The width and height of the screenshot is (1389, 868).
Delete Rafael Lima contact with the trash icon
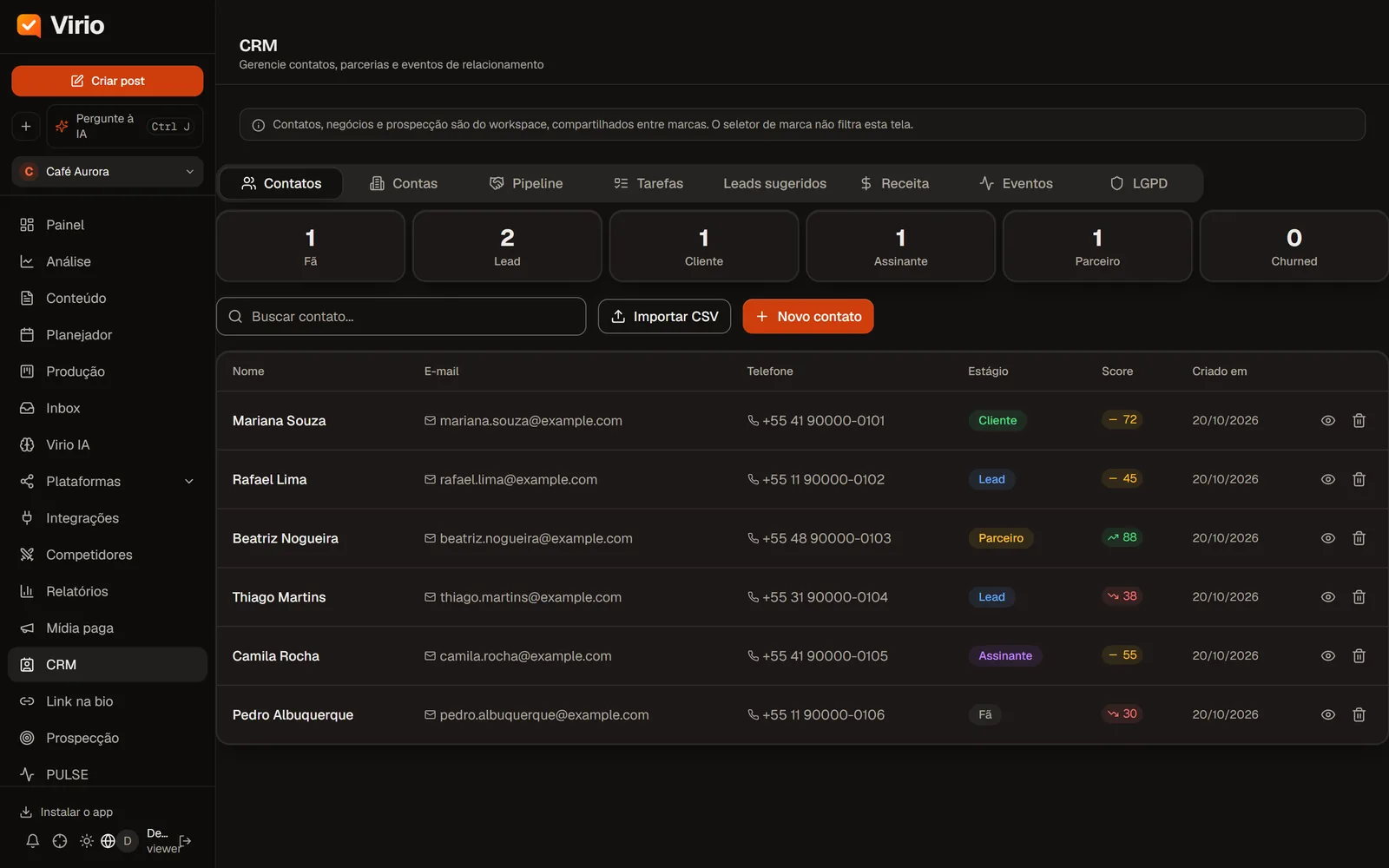[1359, 479]
